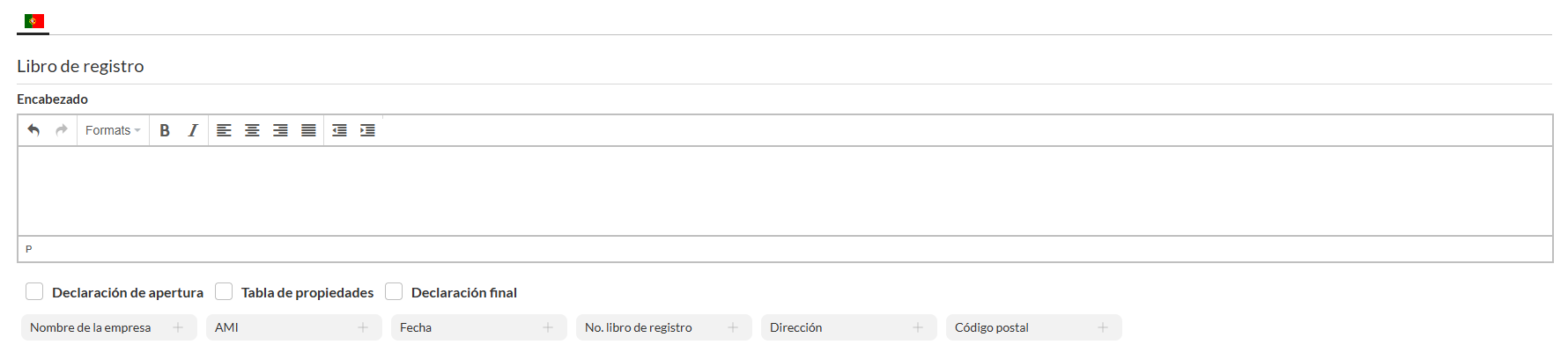Align header text to the right
Screen dimensions: 1568x352
(280, 130)
